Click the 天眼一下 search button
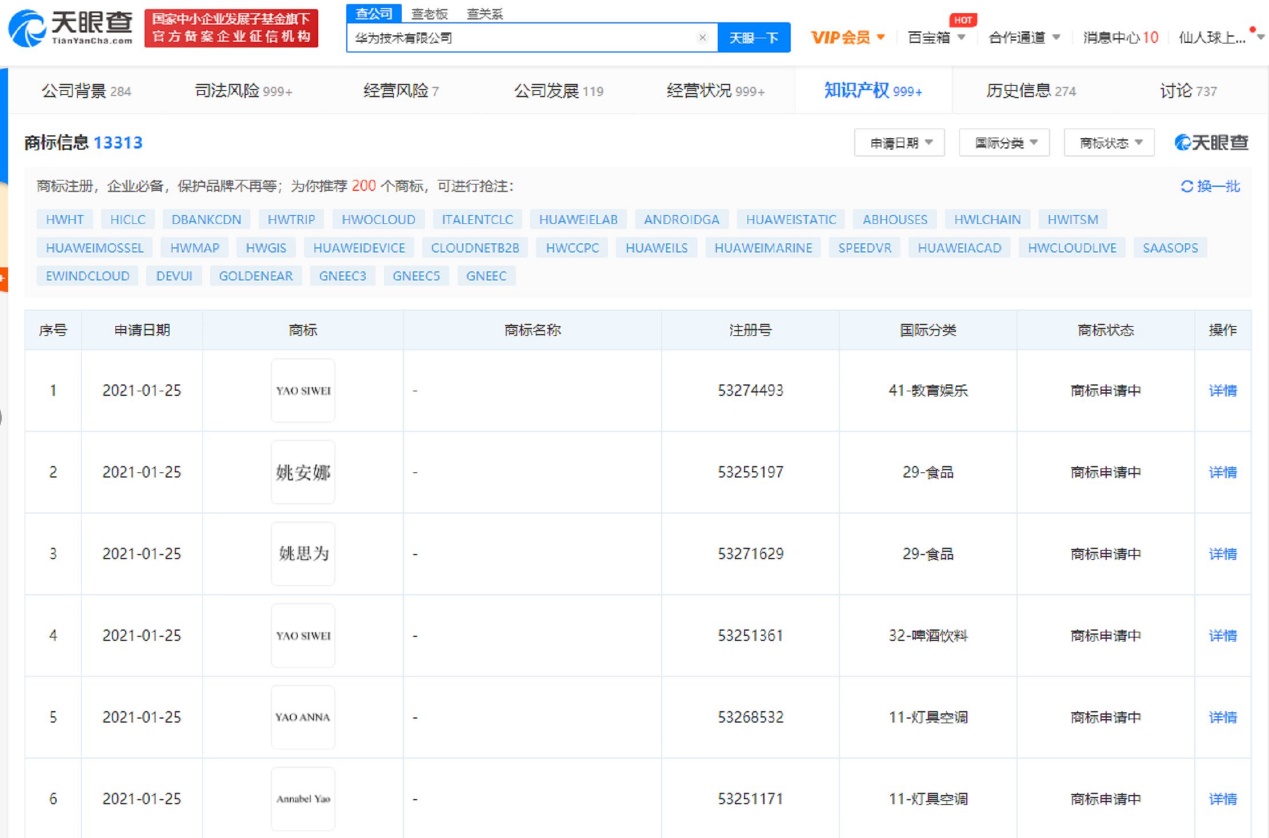The height and width of the screenshot is (838, 1269). pyautogui.click(x=753, y=38)
